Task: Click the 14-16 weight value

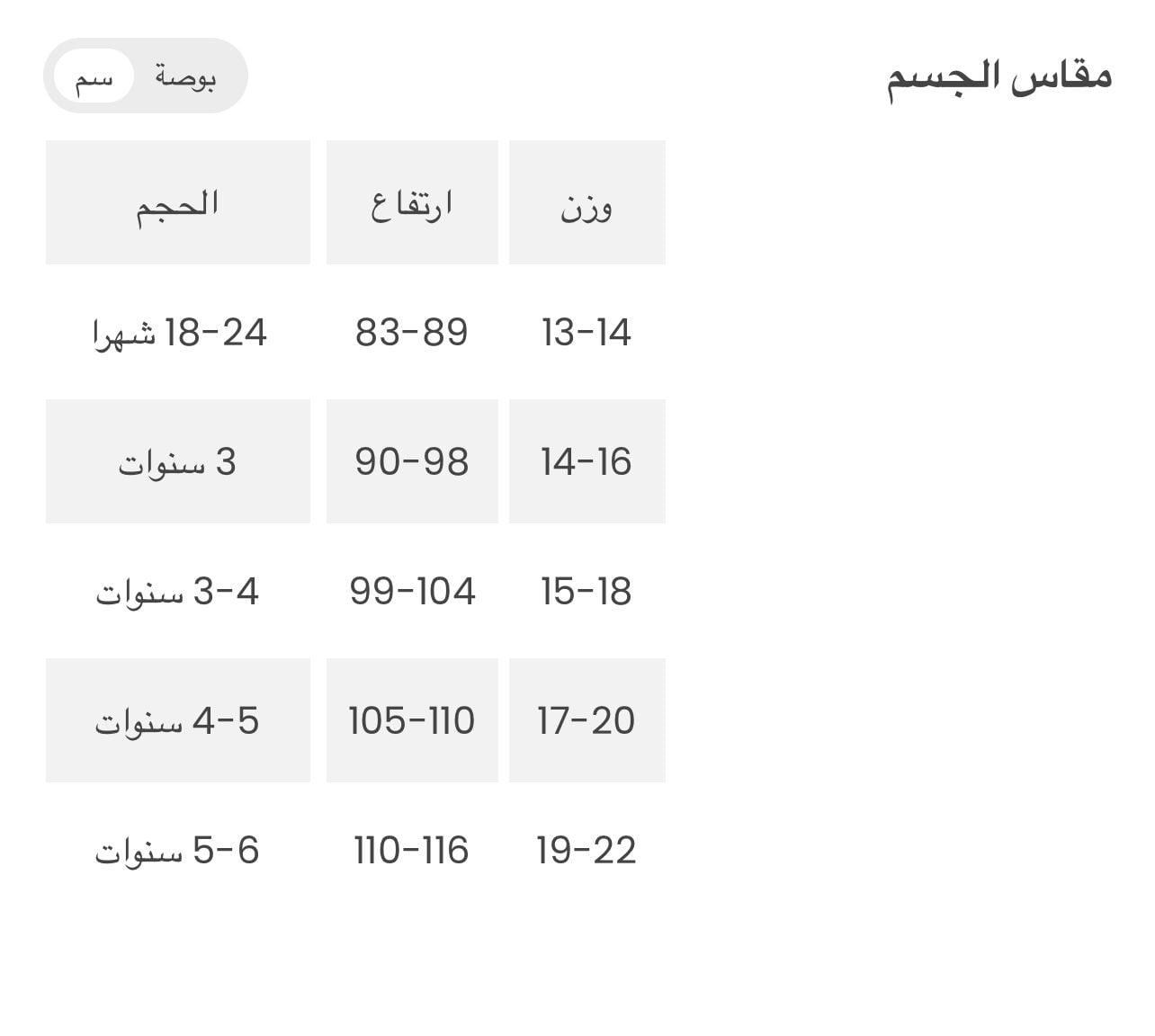Action: (586, 462)
